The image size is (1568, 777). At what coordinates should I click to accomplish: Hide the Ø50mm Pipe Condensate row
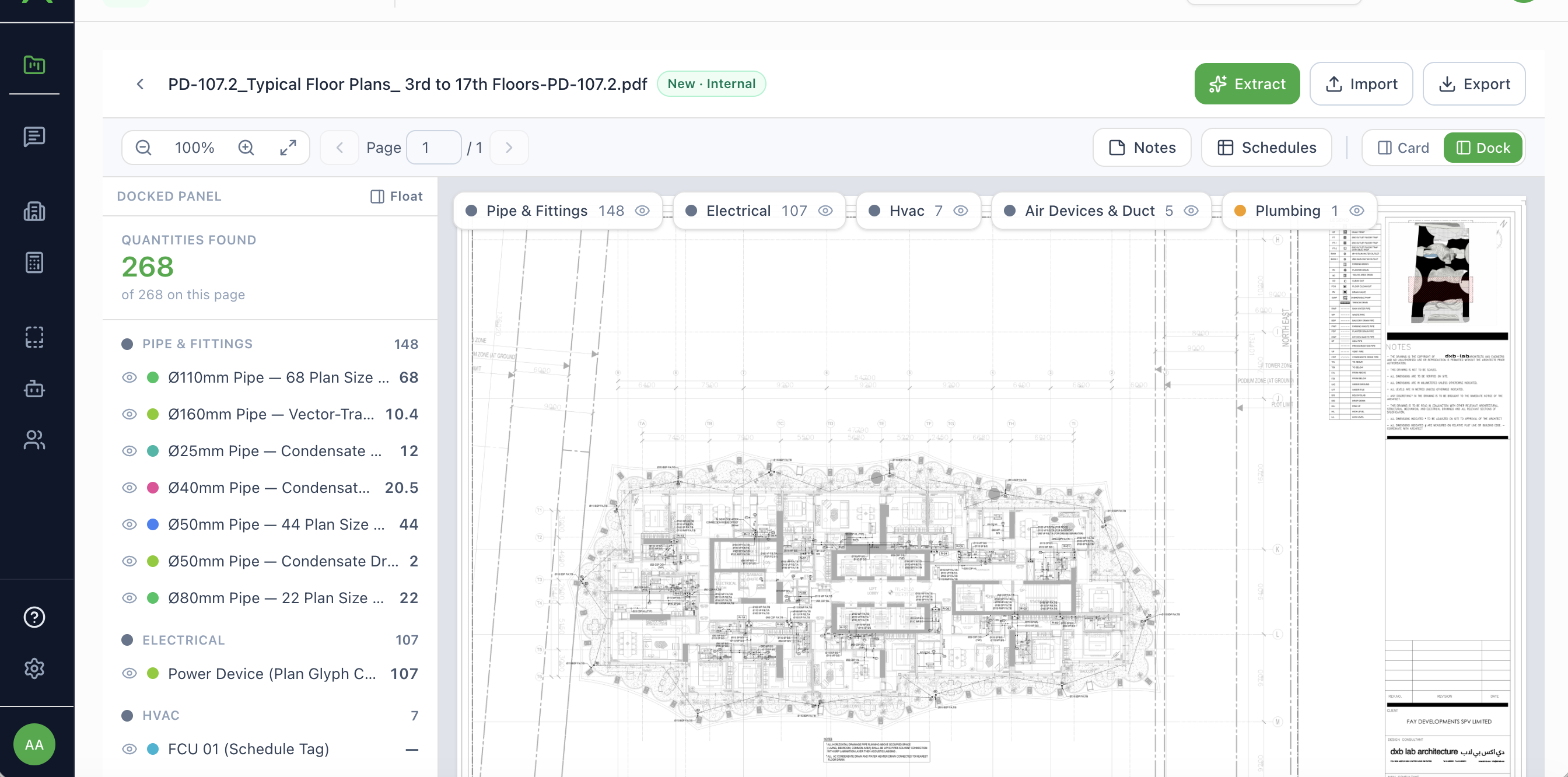click(x=129, y=561)
